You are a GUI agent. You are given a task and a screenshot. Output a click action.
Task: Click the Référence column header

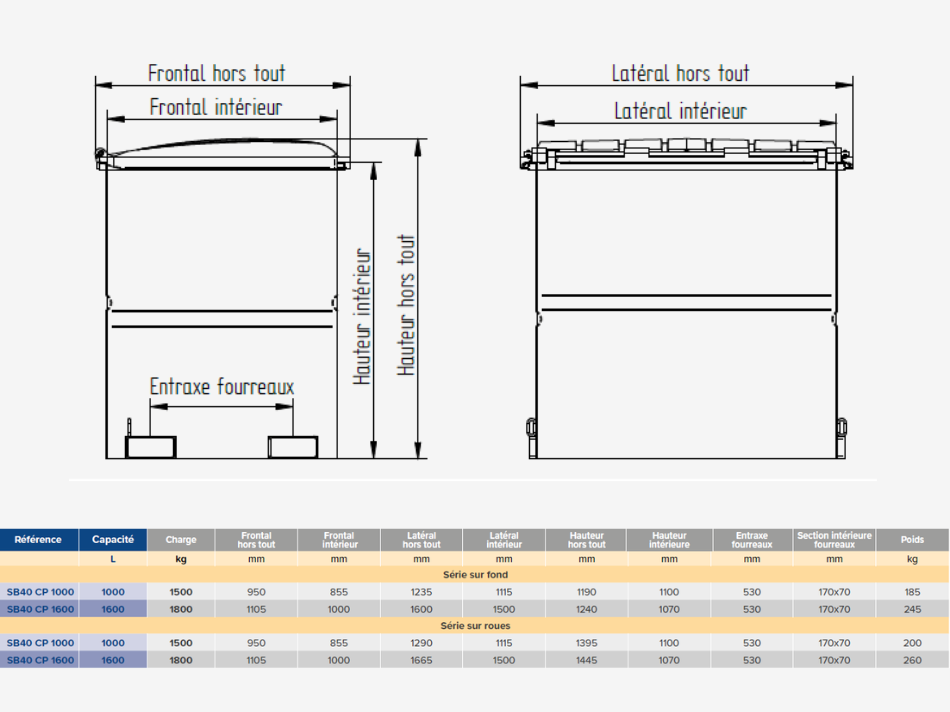[x=39, y=540]
